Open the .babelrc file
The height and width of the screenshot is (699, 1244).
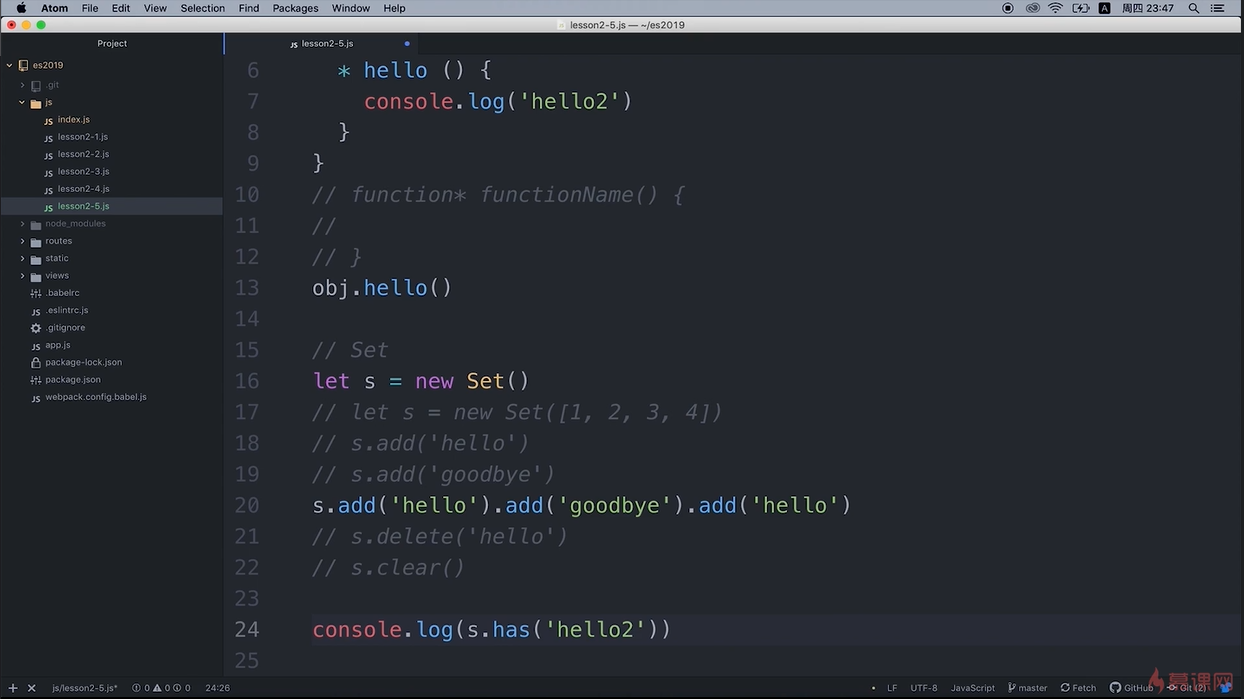61,293
